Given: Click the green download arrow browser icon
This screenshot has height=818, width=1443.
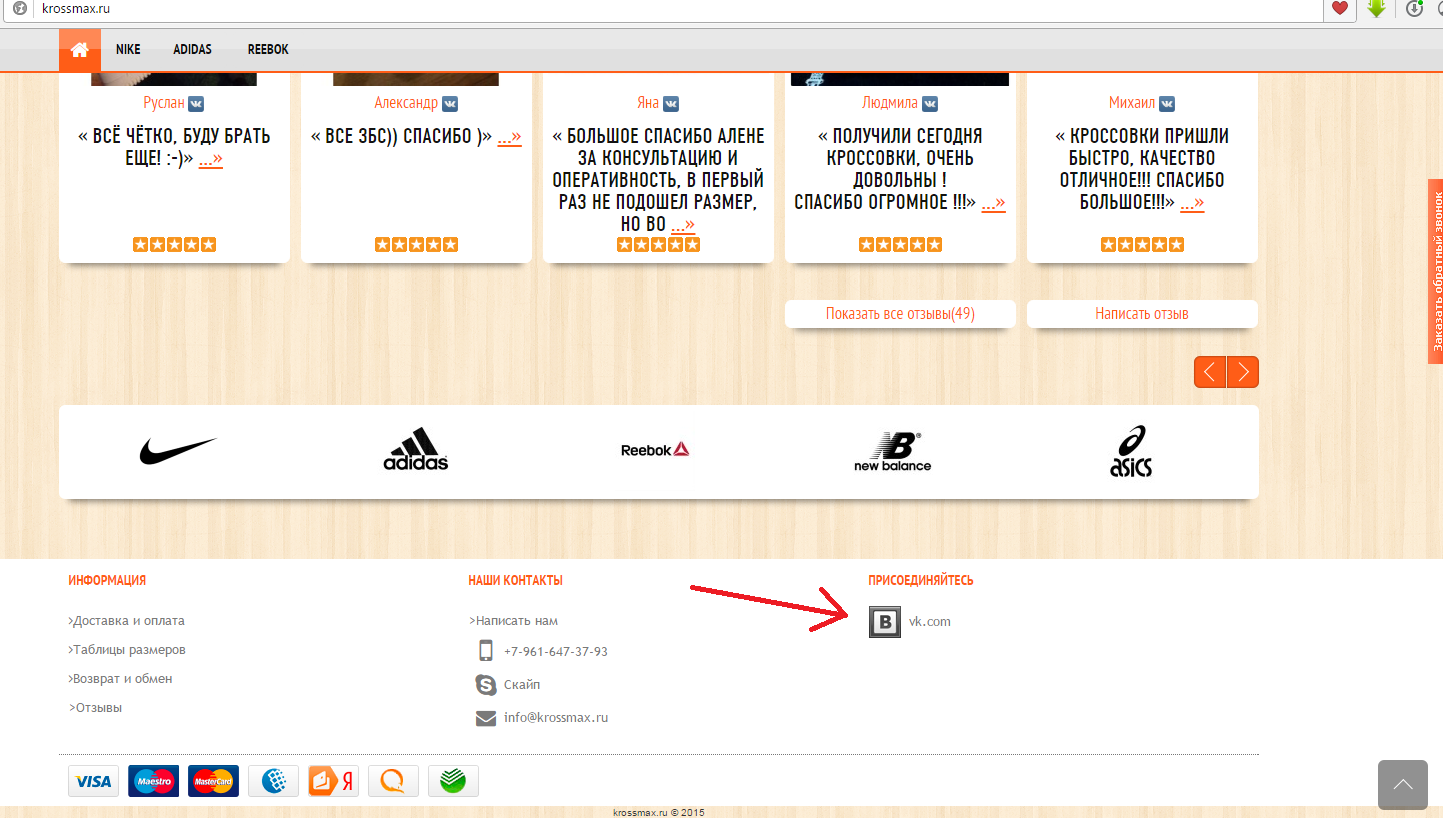Looking at the screenshot, I should point(1377,9).
